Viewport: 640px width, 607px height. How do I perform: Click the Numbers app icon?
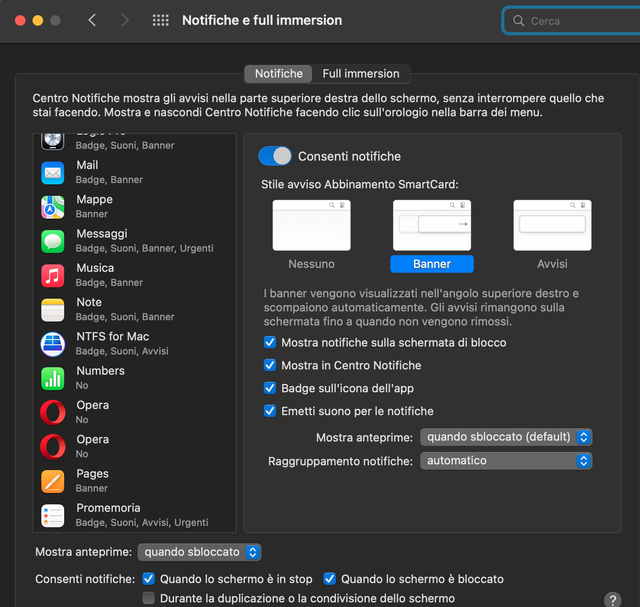(53, 378)
